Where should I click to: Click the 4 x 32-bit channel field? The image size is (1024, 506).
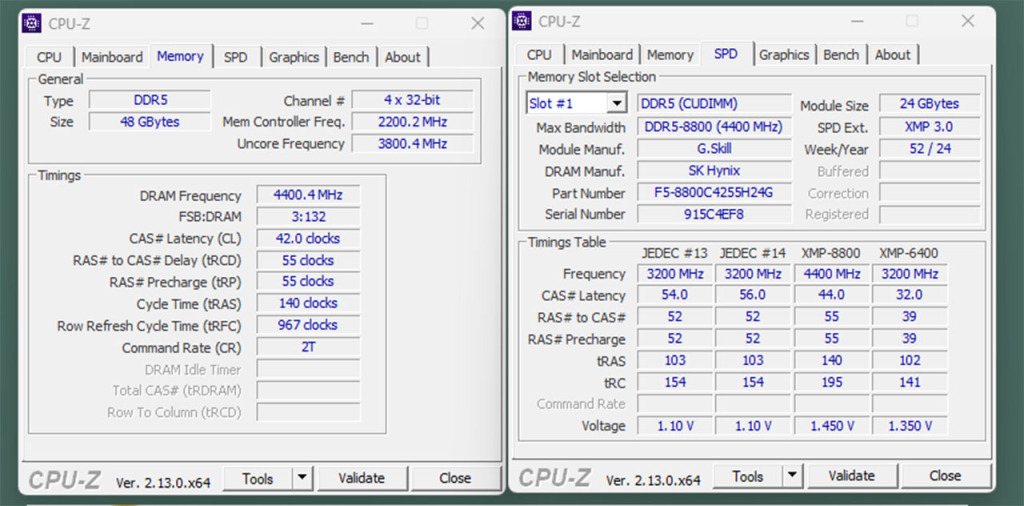[412, 100]
